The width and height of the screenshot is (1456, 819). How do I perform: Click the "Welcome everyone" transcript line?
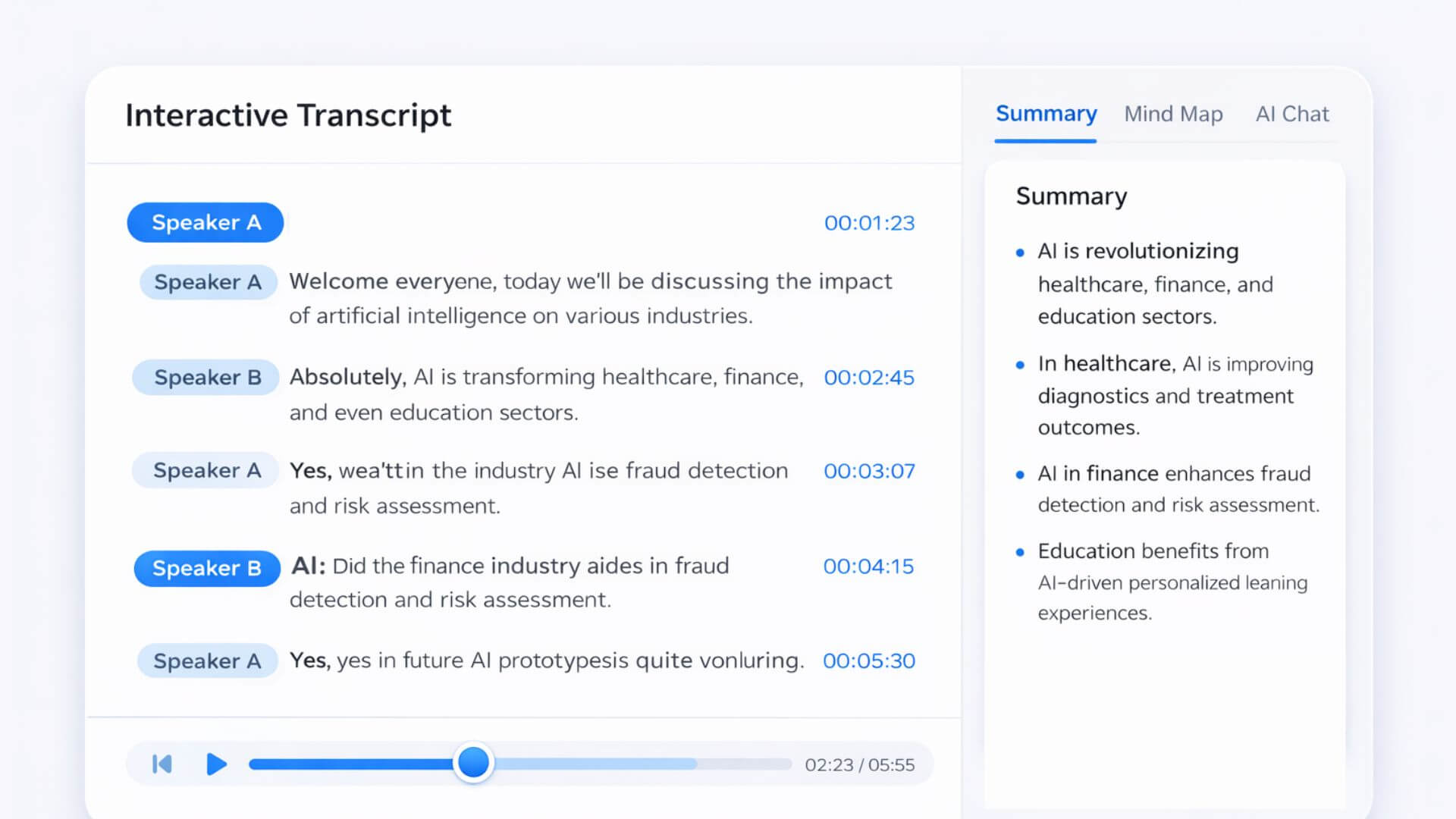pos(590,298)
